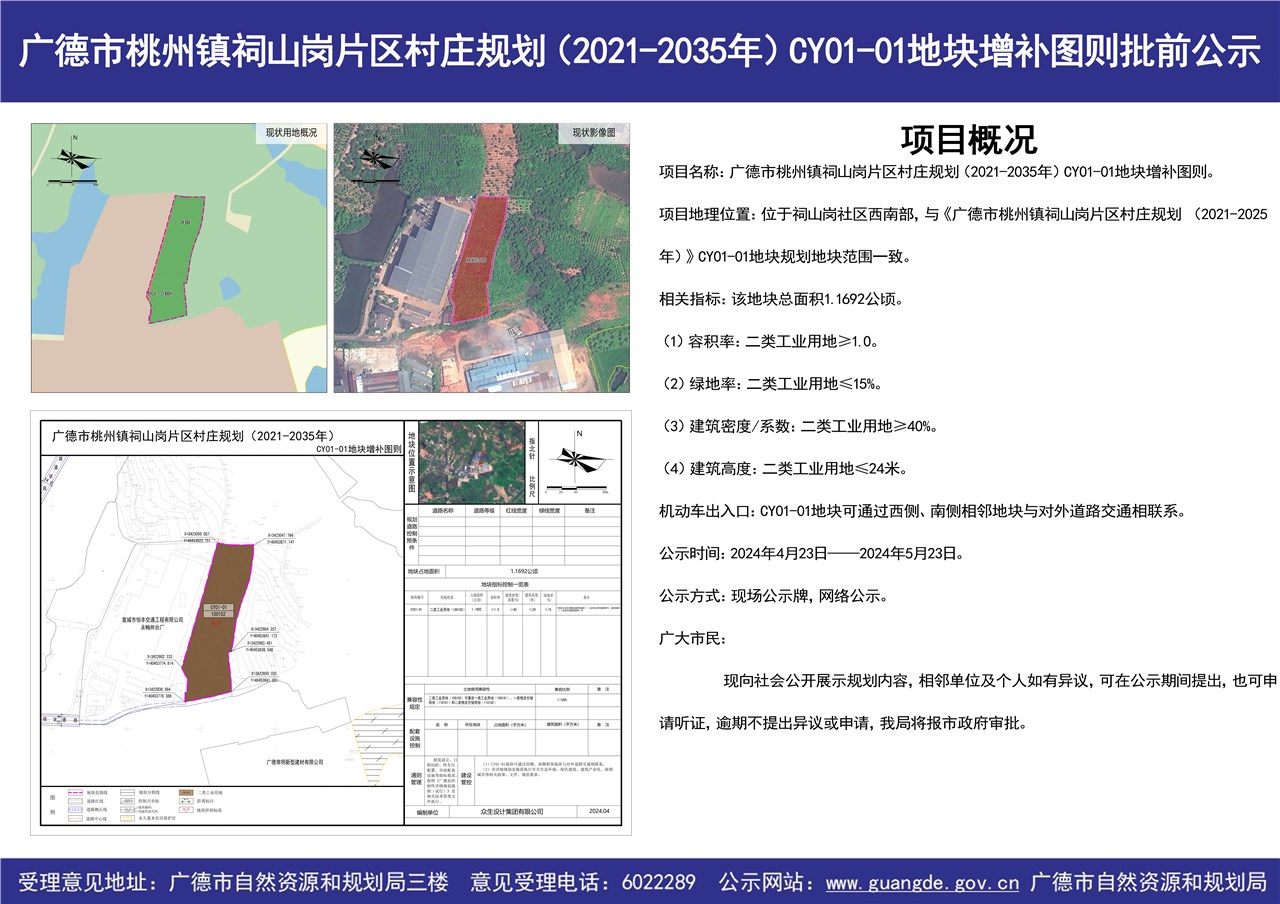This screenshot has width=1280, height=904.
Task: Open the 现状影像图 satellite image
Action: 482,258
